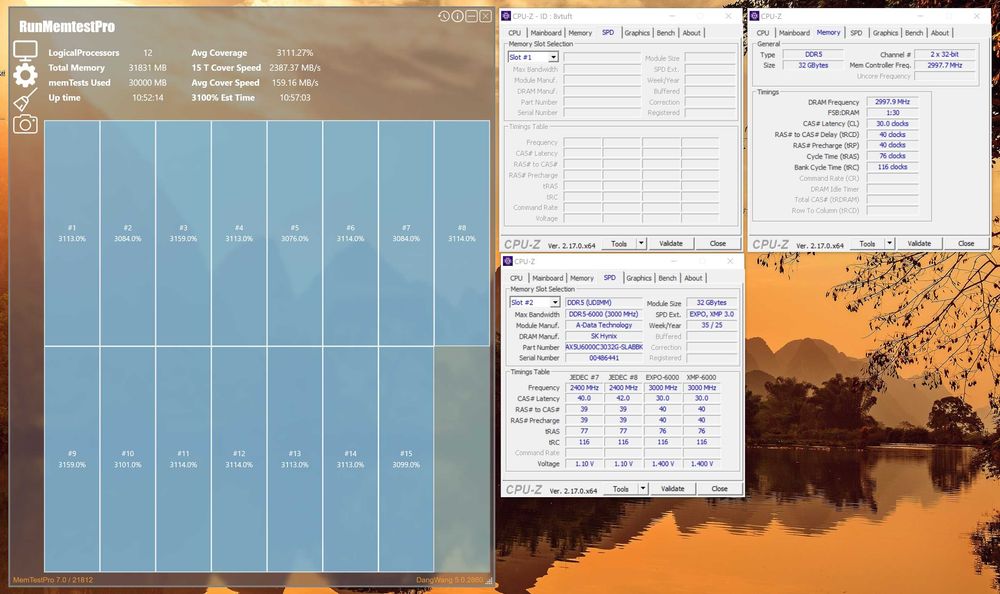Click the Part Number field AX5U6000C3032G-SLABBK
This screenshot has width=1000, height=594.
coord(603,347)
